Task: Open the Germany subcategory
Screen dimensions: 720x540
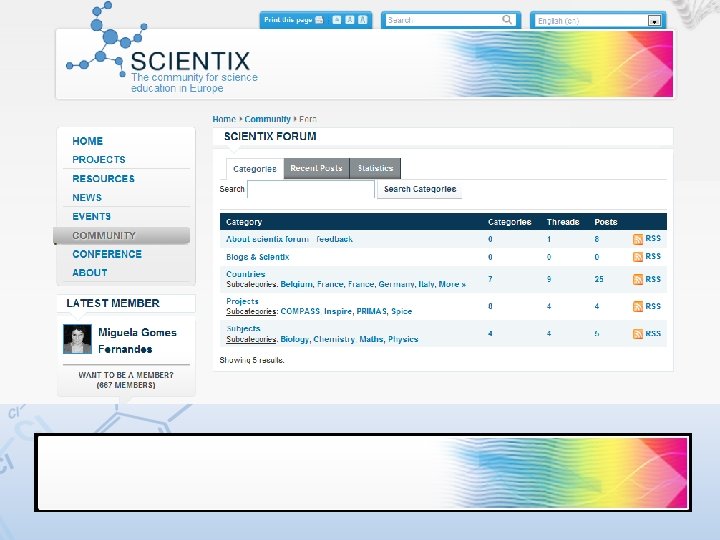Action: click(x=396, y=284)
